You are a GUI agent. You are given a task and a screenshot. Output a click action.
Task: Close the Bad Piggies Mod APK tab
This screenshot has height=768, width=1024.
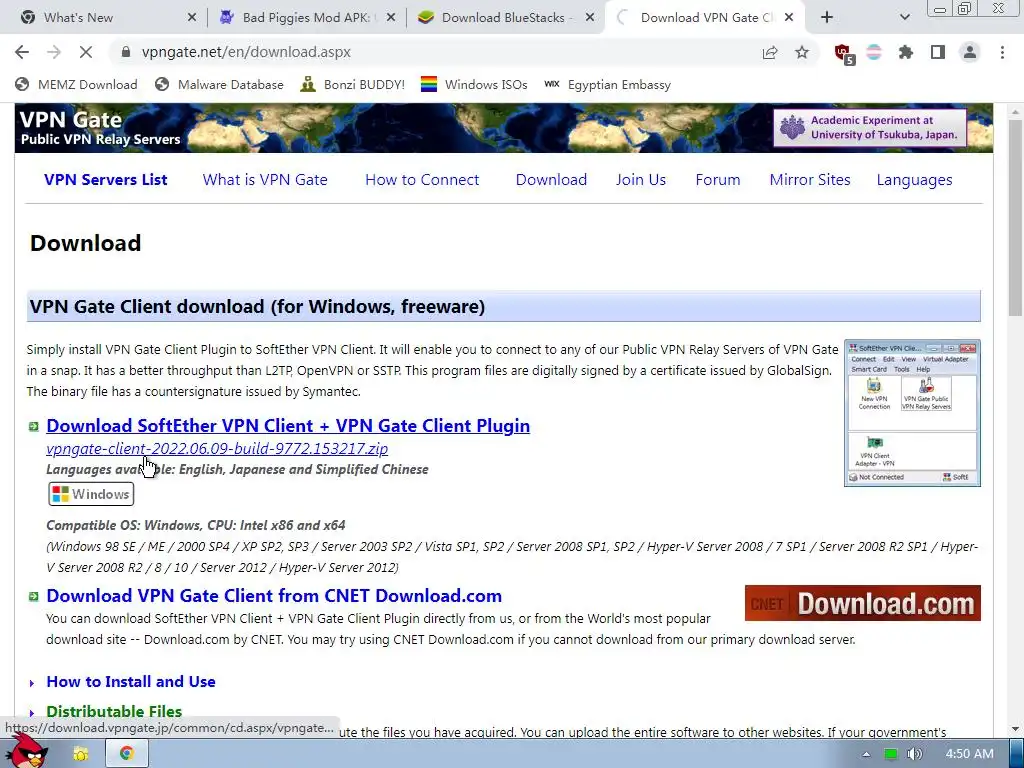(x=391, y=18)
